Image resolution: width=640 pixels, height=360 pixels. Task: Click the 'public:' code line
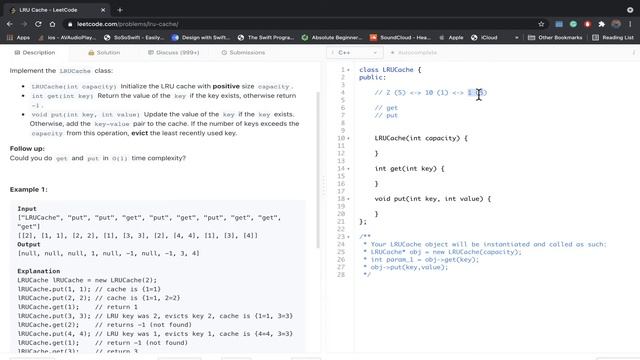[372, 78]
